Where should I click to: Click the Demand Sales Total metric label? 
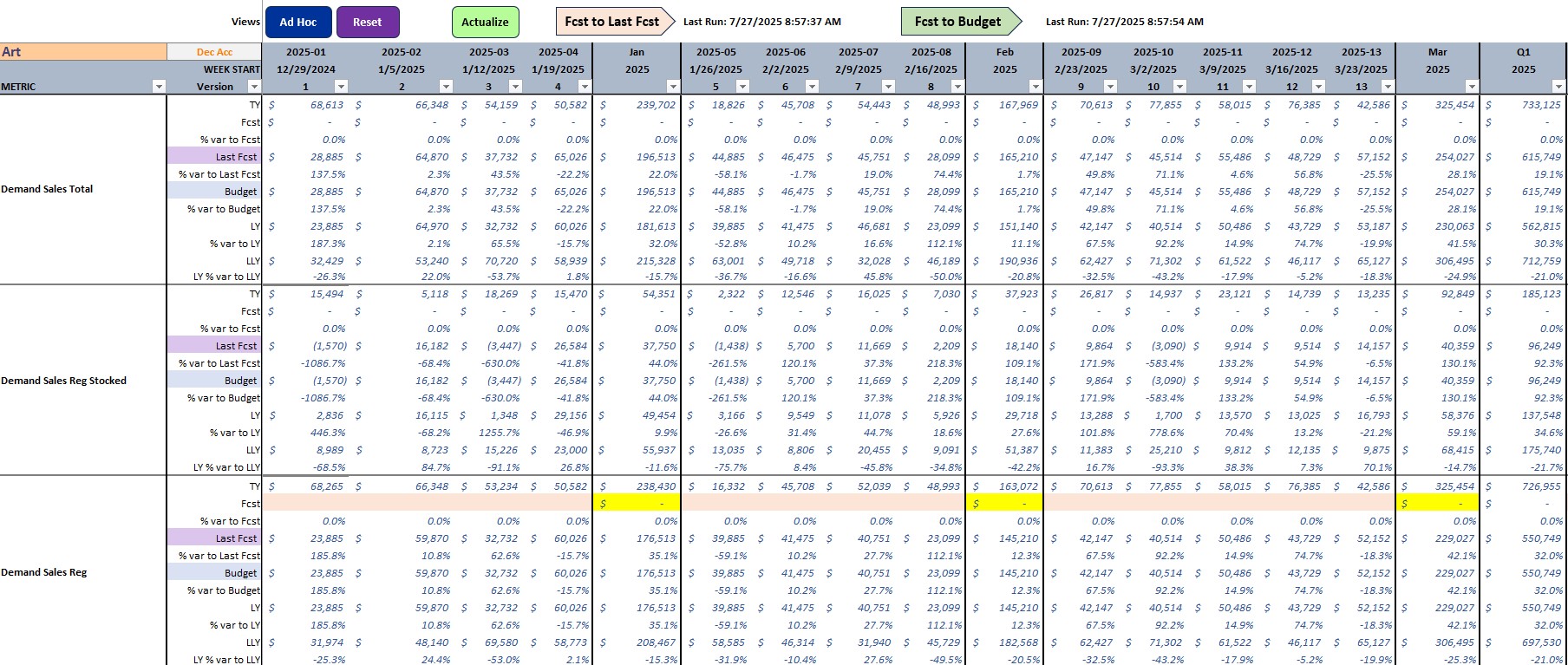pyautogui.click(x=47, y=189)
